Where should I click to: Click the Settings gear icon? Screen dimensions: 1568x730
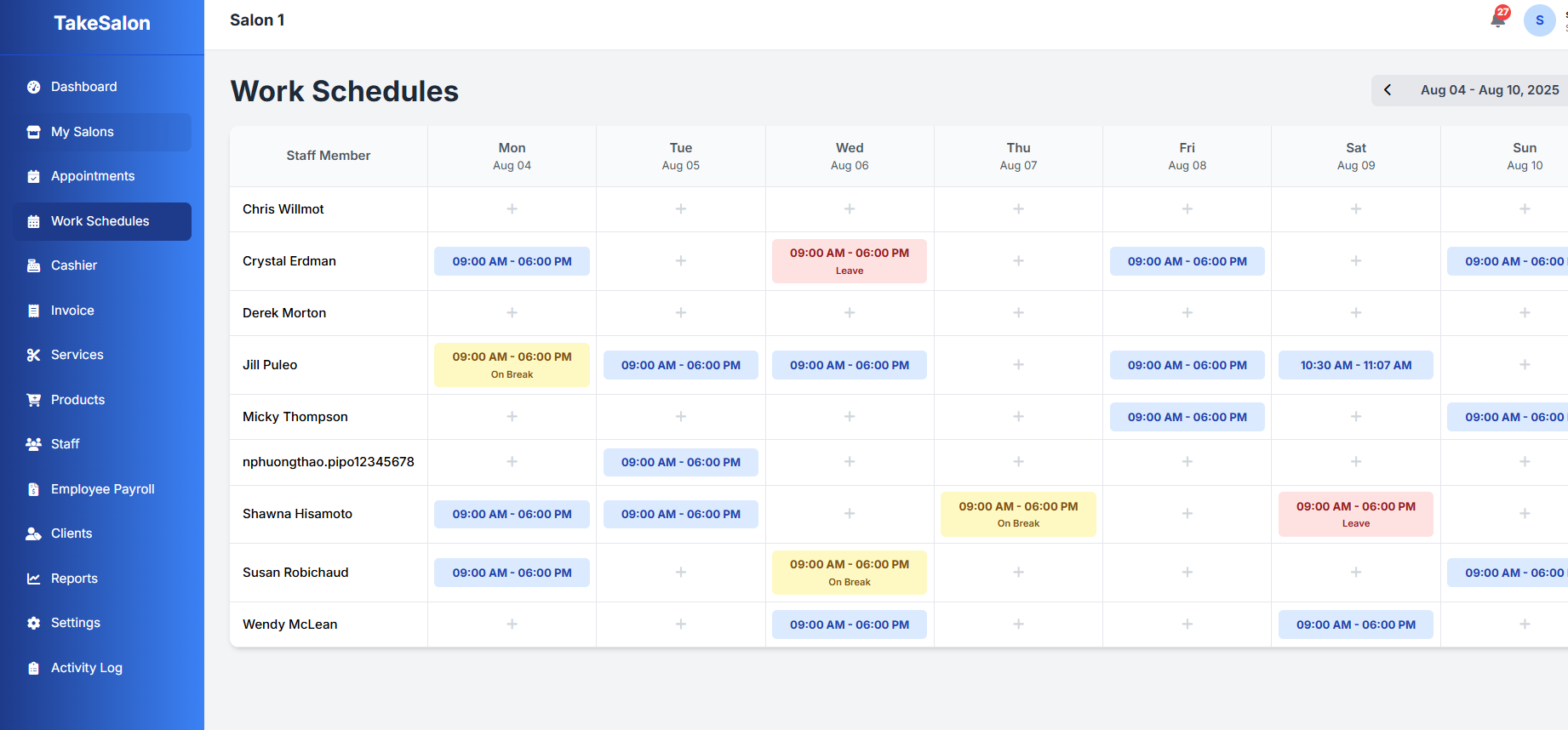click(x=34, y=623)
